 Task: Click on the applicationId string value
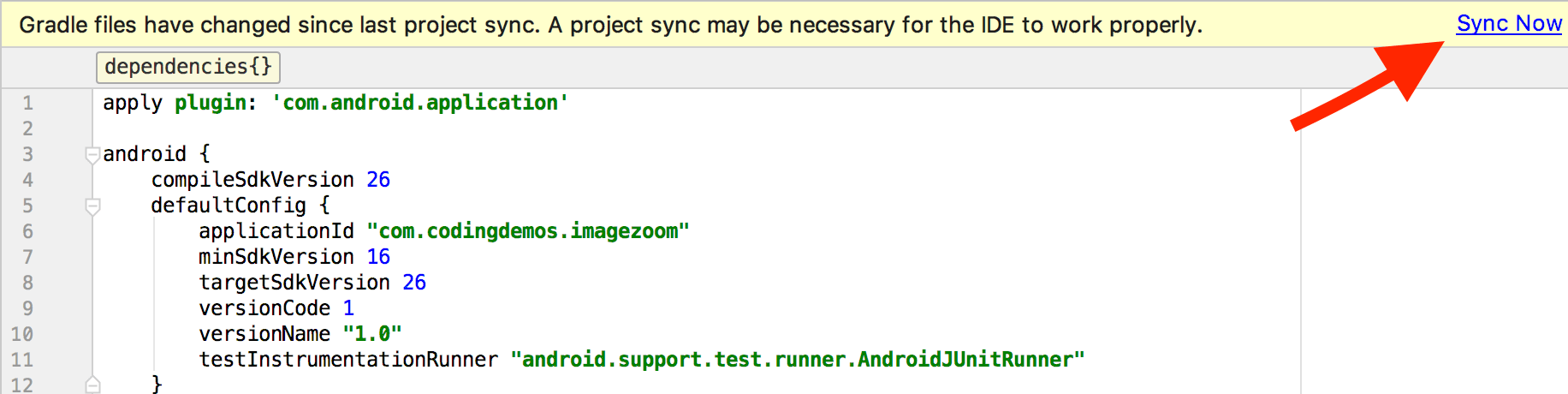528,231
